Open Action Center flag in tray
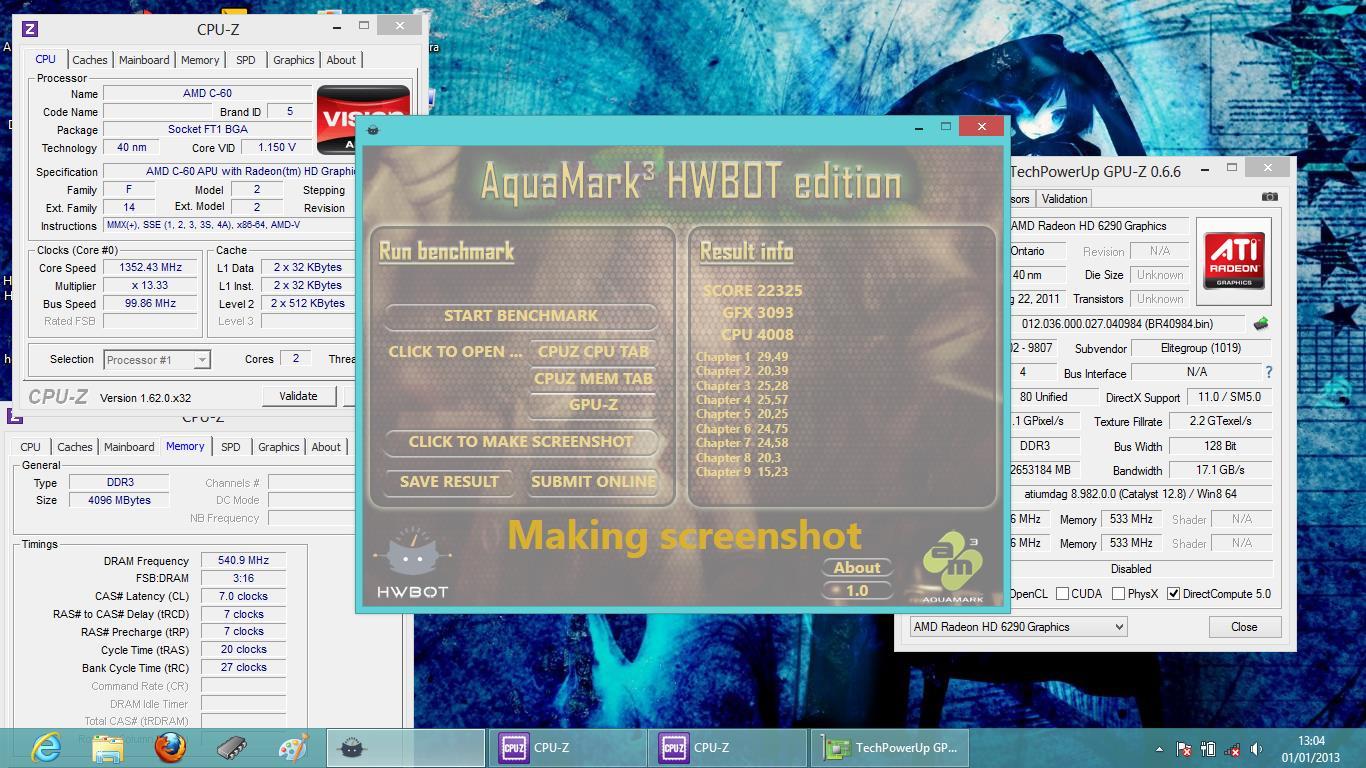Image resolution: width=1366 pixels, height=768 pixels. [1184, 749]
